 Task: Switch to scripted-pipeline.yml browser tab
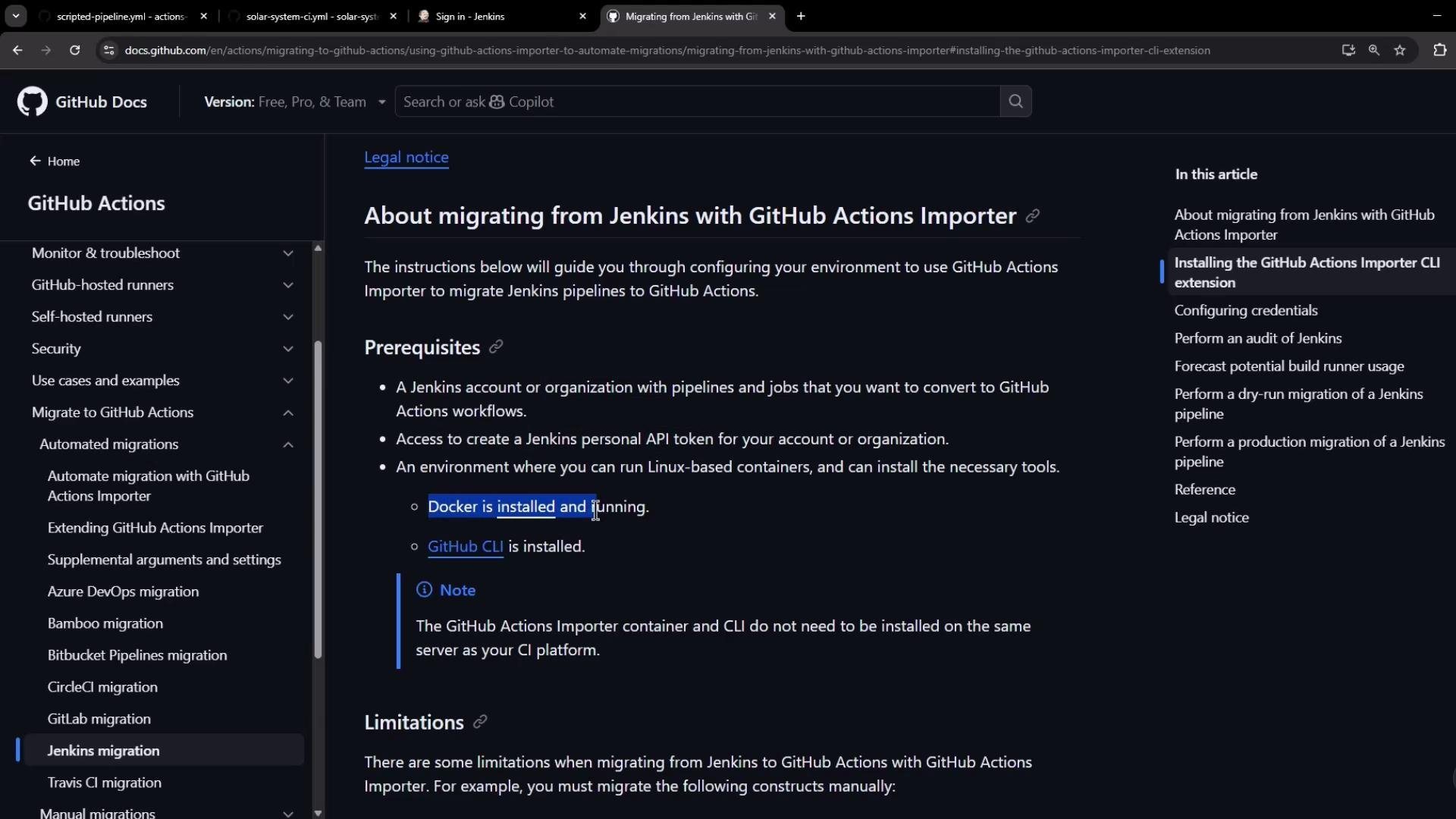(121, 16)
